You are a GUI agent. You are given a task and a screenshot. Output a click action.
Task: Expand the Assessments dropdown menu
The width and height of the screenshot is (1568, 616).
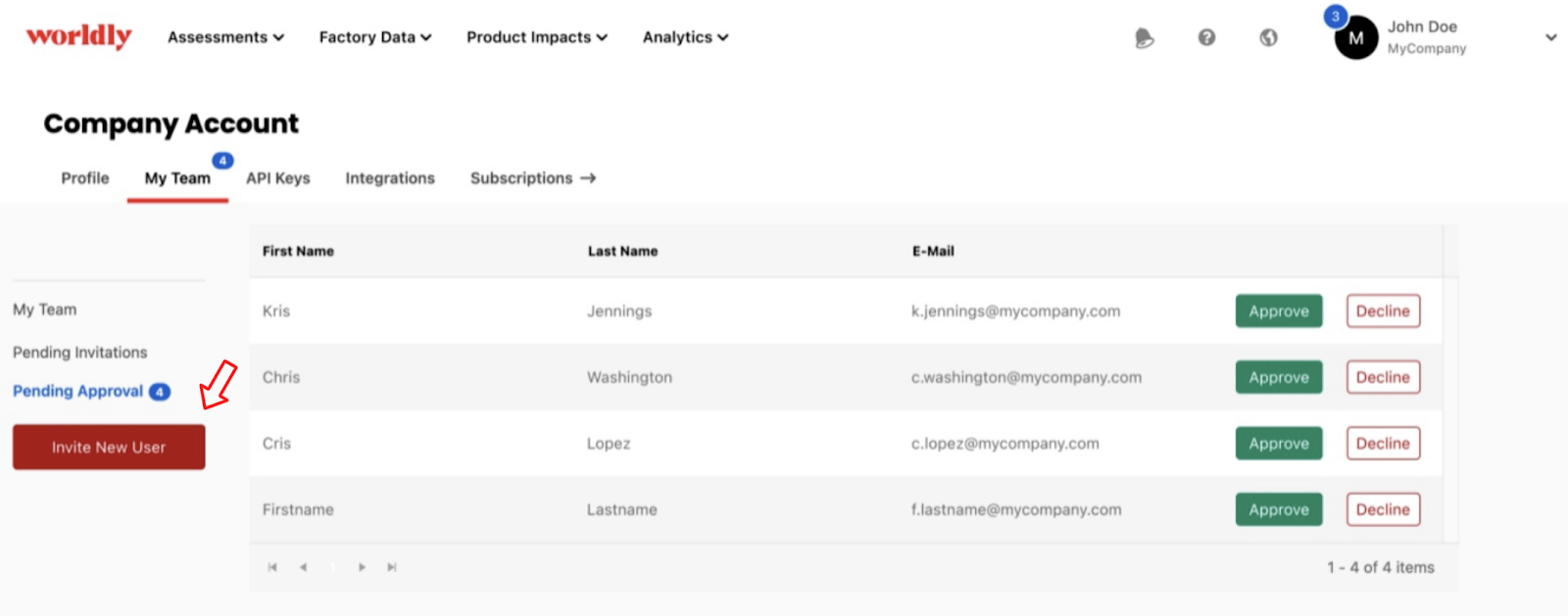[x=225, y=37]
